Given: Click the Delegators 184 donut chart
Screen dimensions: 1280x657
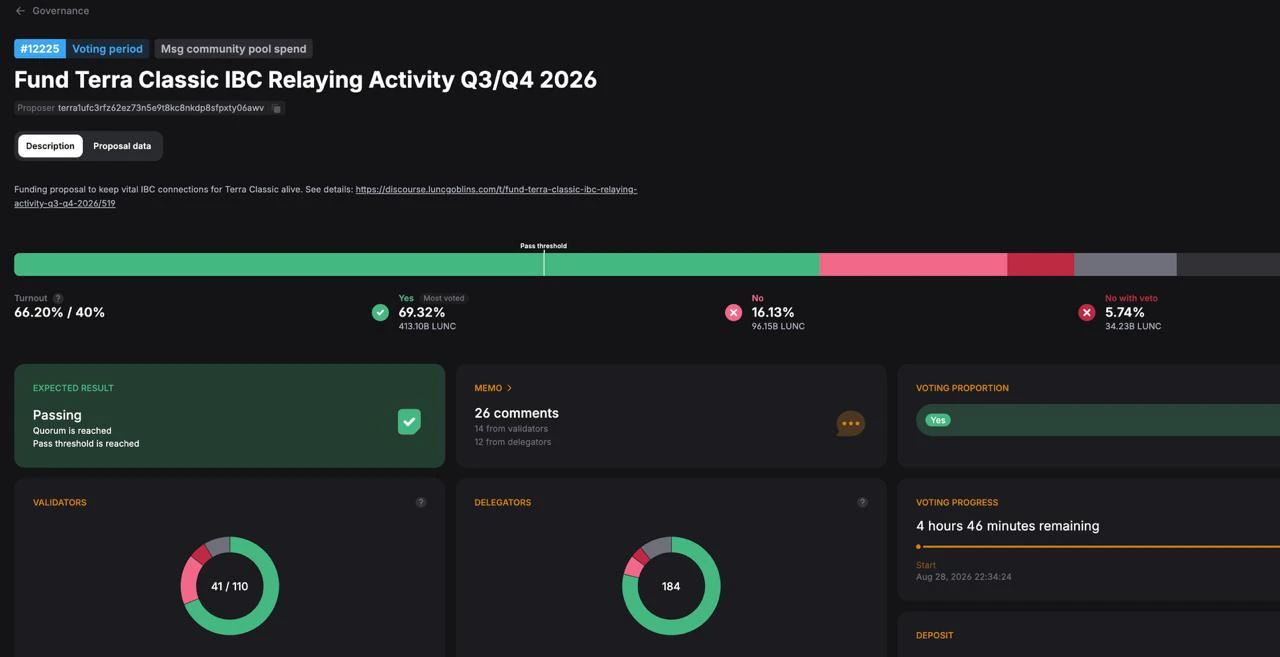Looking at the screenshot, I should 671,586.
